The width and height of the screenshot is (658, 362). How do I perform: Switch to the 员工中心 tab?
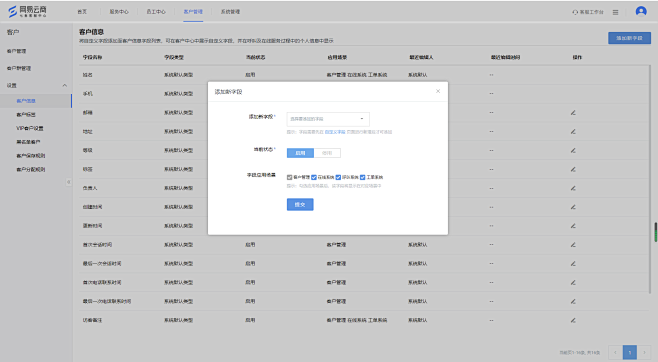pyautogui.click(x=156, y=12)
